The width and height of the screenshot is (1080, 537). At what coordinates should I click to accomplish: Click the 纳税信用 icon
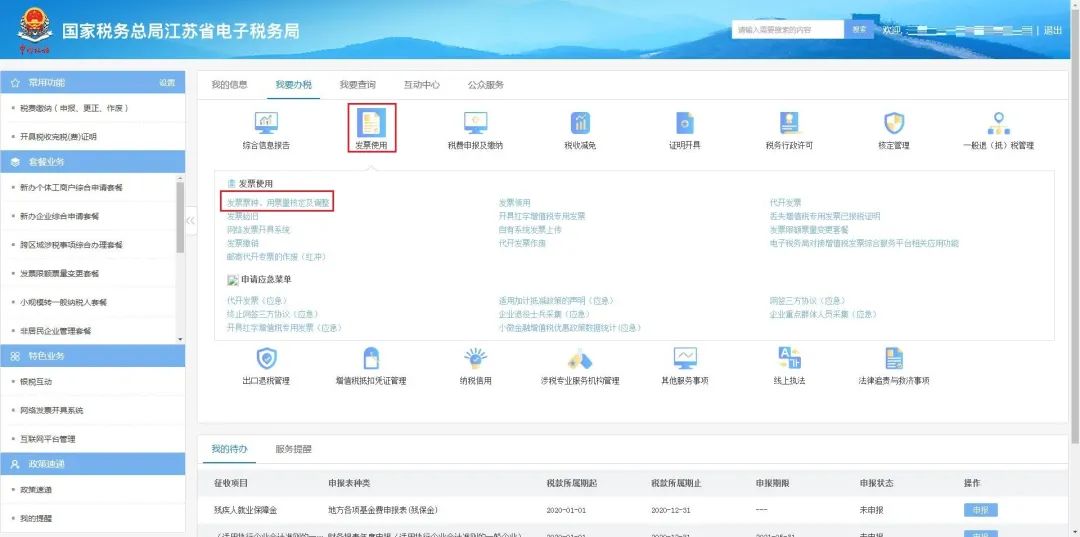[x=475, y=359]
